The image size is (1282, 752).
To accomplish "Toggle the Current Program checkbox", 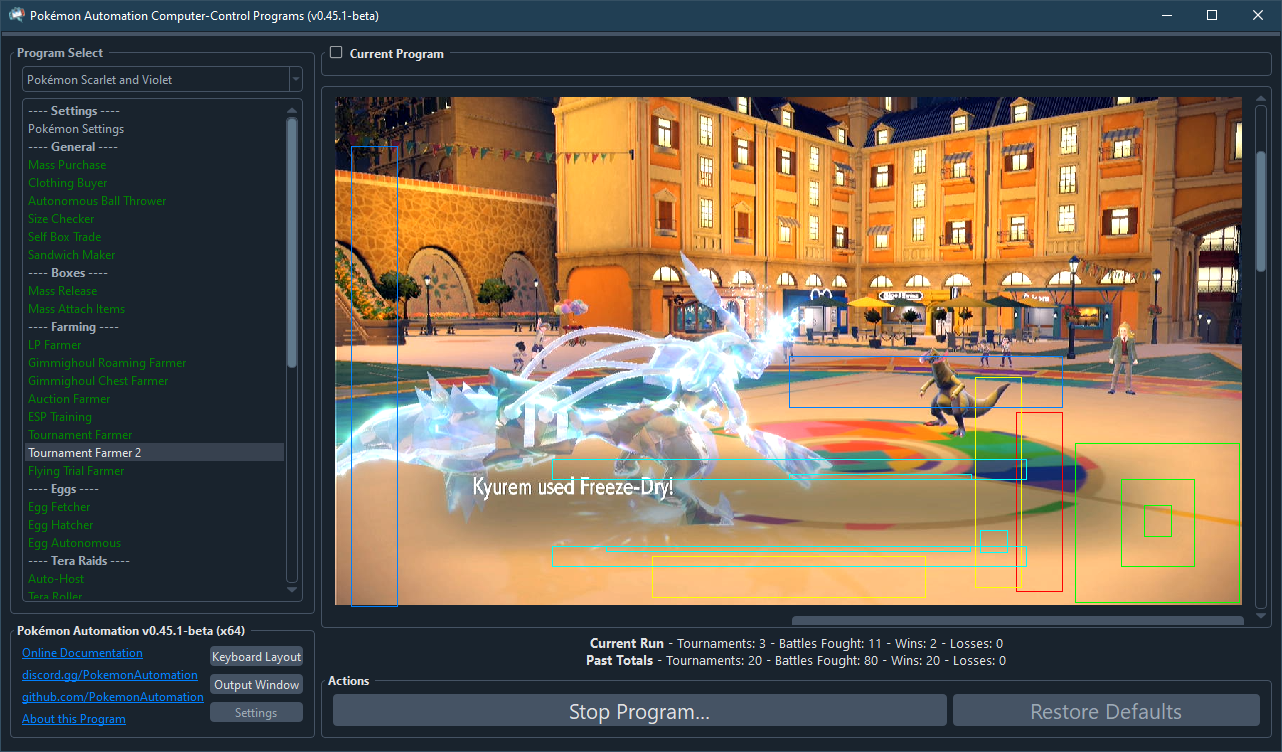I will click(336, 53).
